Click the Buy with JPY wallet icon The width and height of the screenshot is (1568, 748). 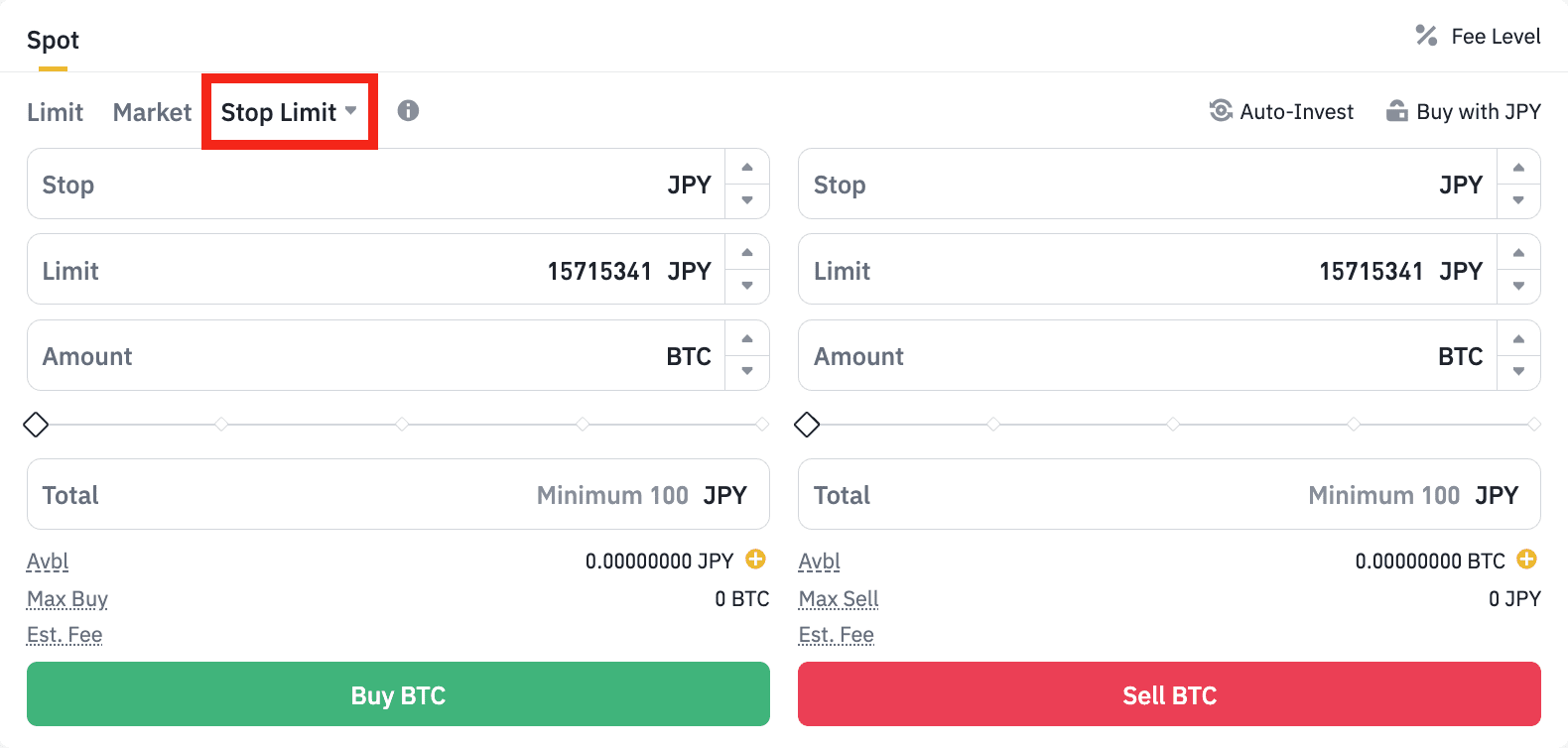(1396, 111)
